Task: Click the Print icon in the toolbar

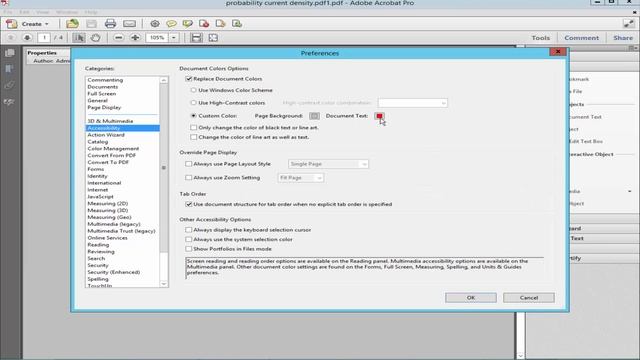Action: [110, 24]
